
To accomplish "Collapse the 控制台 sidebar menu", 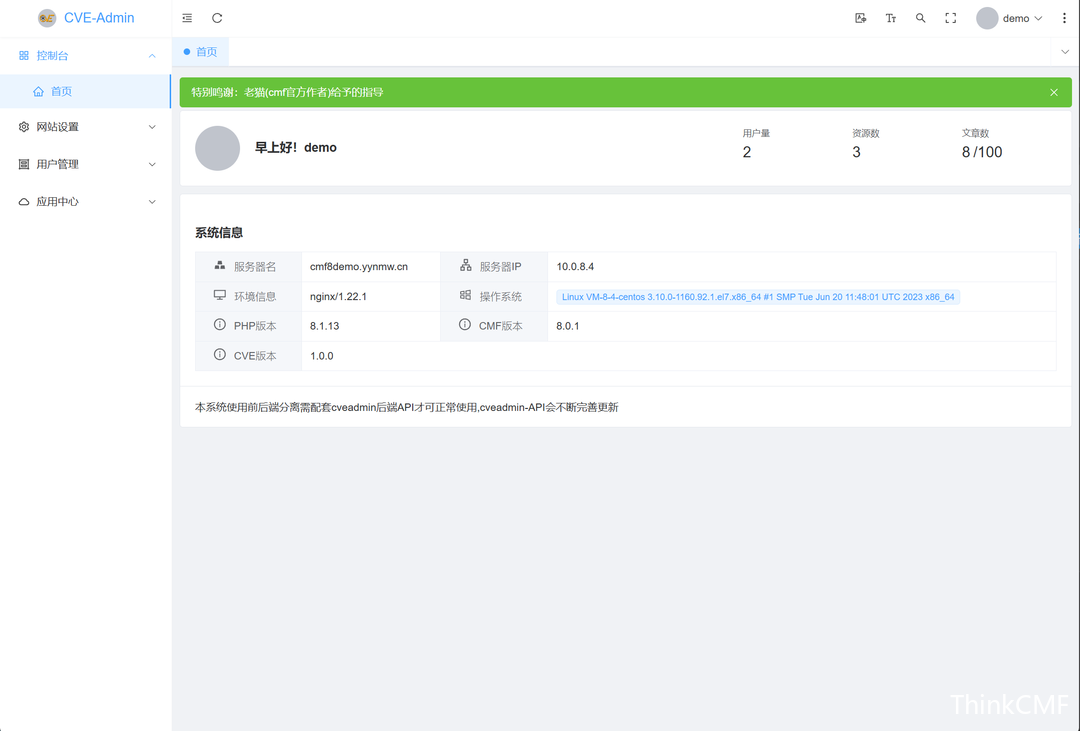I will click(x=86, y=55).
